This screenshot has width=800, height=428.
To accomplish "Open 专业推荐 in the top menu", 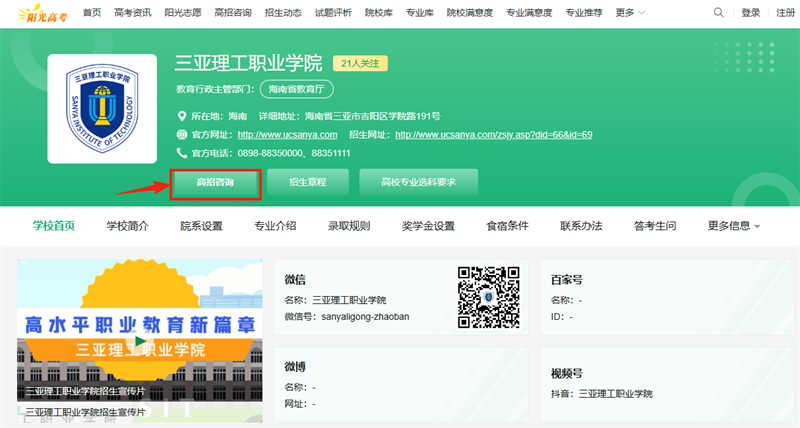I will point(584,13).
